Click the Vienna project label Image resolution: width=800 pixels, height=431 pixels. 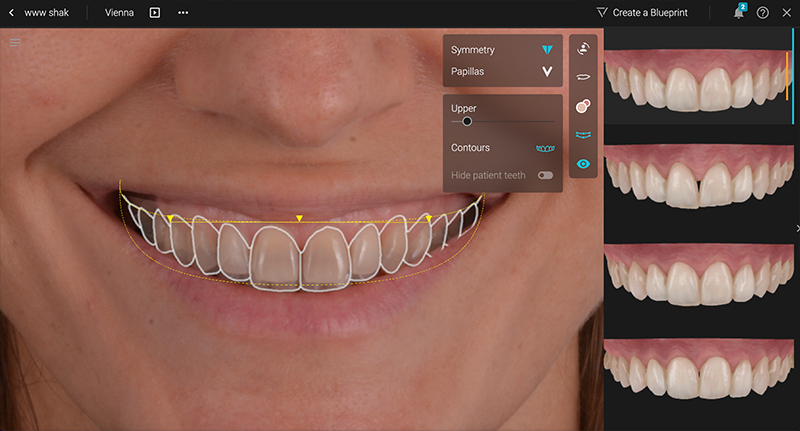coord(119,13)
